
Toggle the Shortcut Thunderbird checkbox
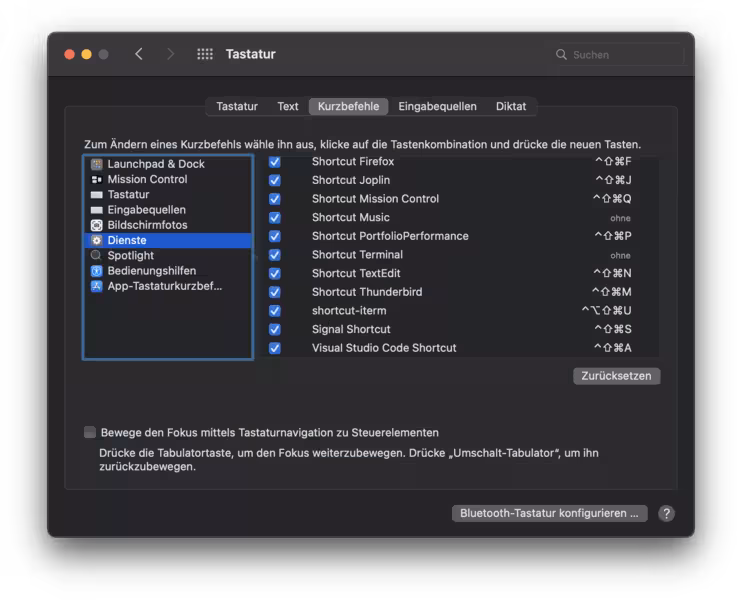(x=274, y=292)
